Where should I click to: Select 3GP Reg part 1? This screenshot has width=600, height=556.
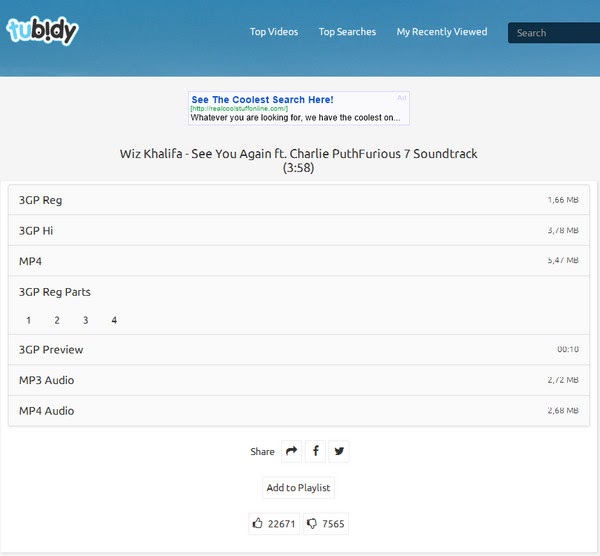(x=29, y=320)
